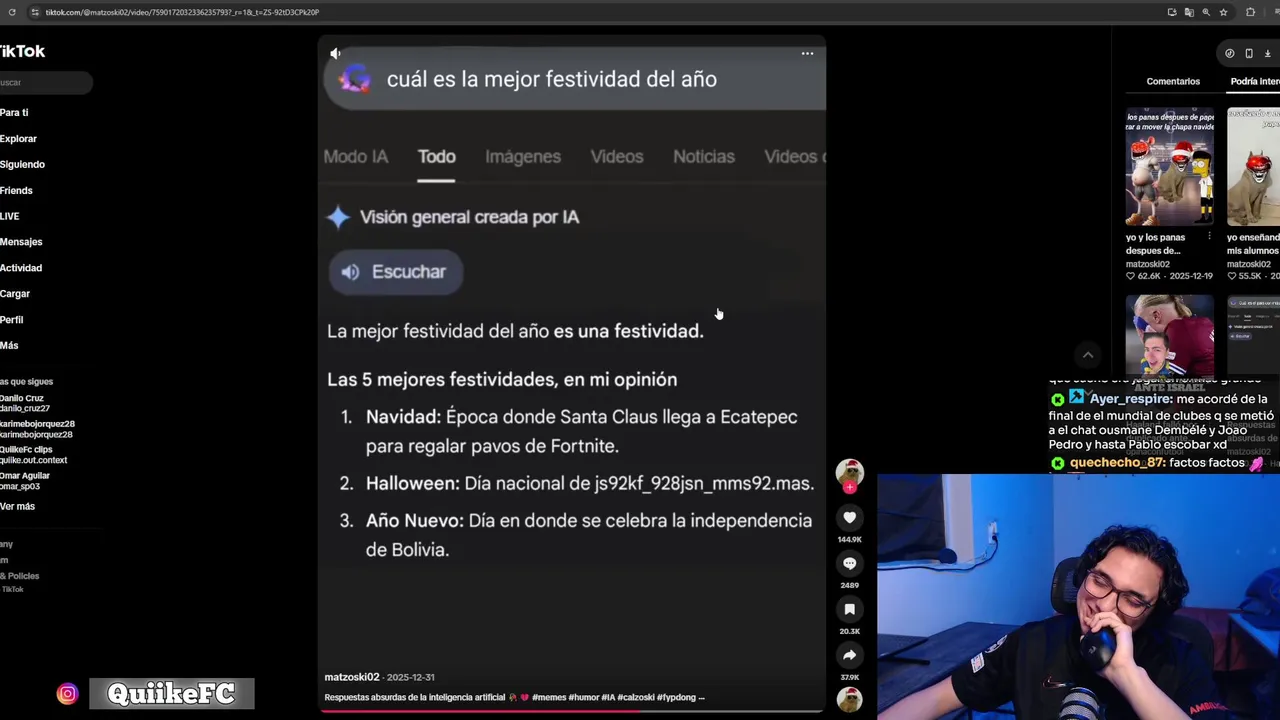Screen dimensions: 1280x720
Task: Open the browser zoom magnifier icon
Action: click(1206, 12)
